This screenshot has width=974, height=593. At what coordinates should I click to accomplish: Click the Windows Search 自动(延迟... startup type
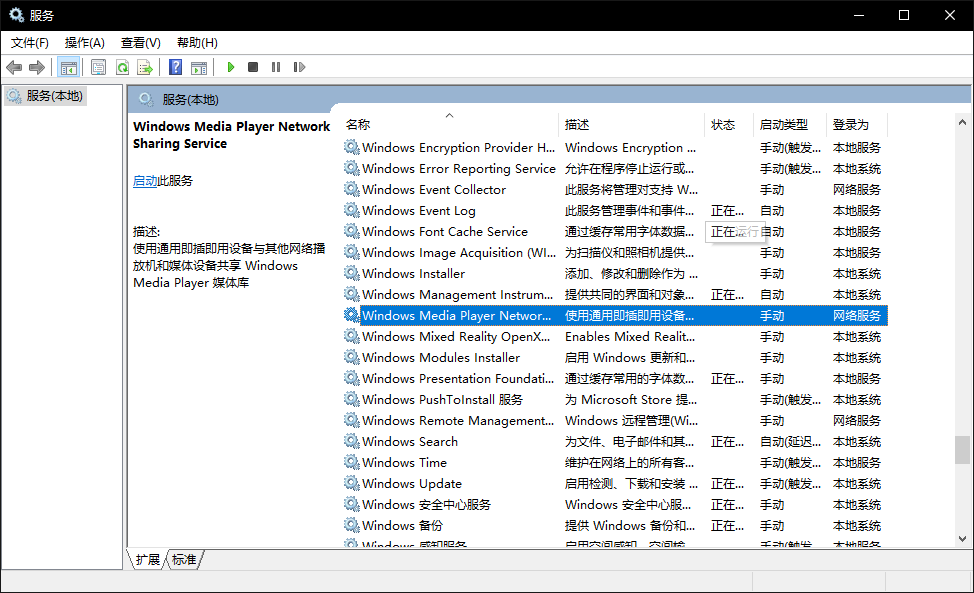tap(790, 442)
